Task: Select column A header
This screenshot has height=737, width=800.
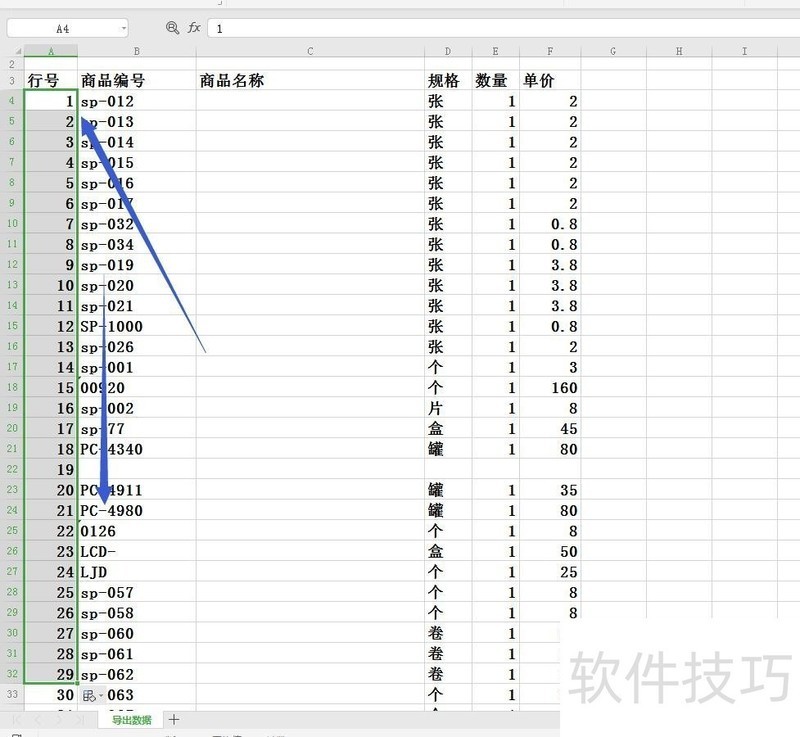Action: pyautogui.click(x=51, y=51)
